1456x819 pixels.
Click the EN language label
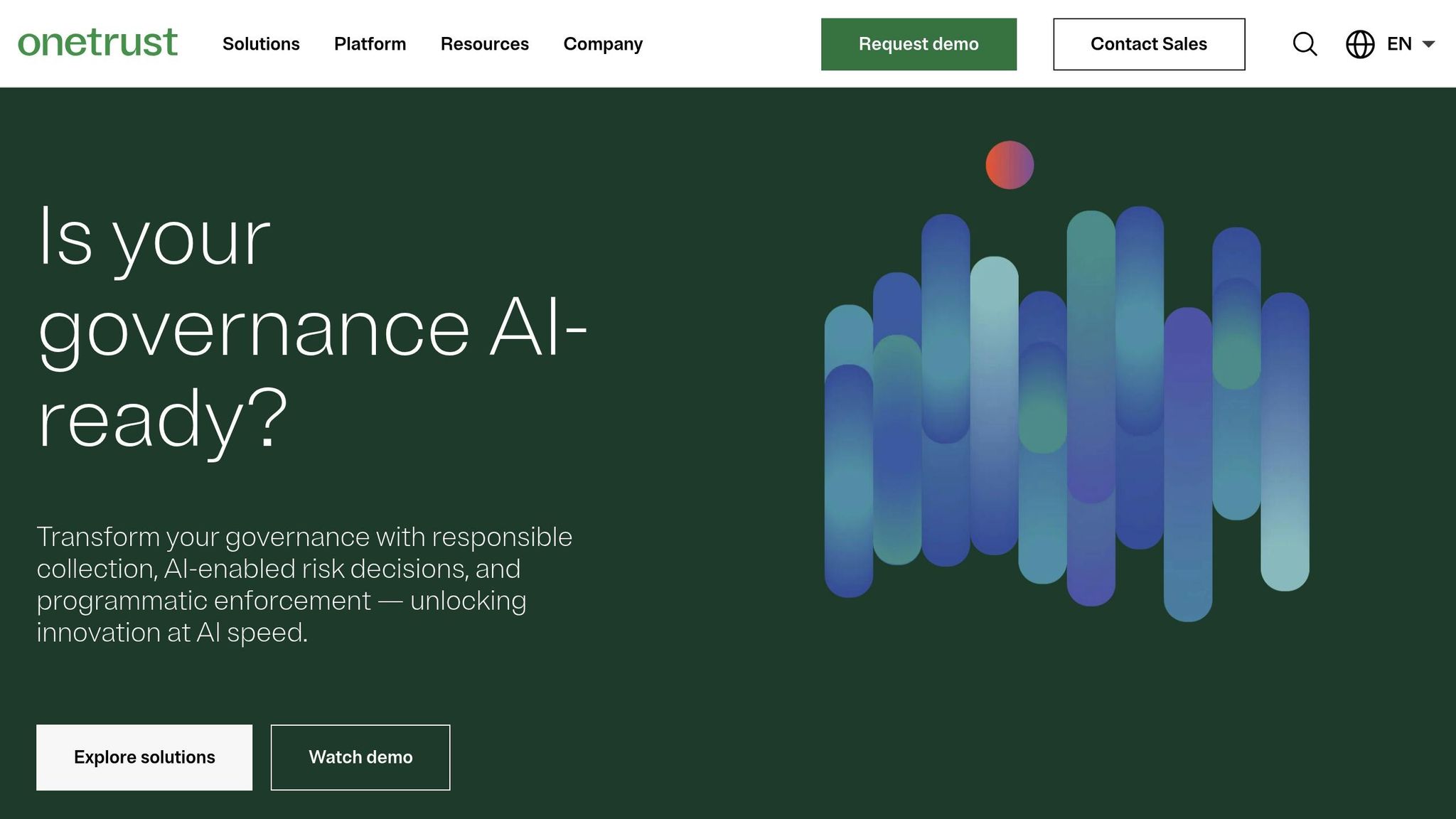click(x=1398, y=44)
